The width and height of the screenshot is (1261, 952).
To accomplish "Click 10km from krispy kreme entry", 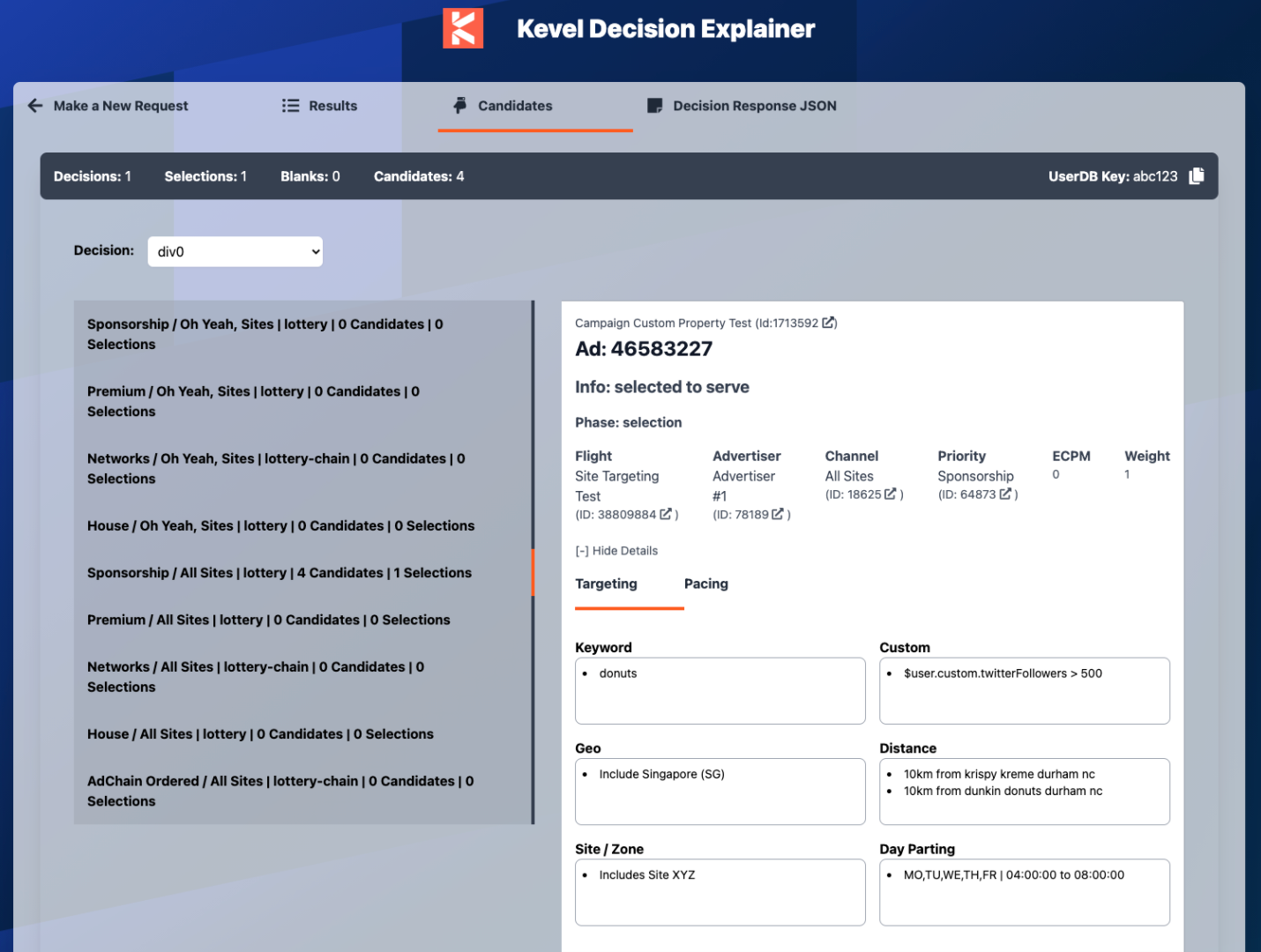I will click(999, 774).
